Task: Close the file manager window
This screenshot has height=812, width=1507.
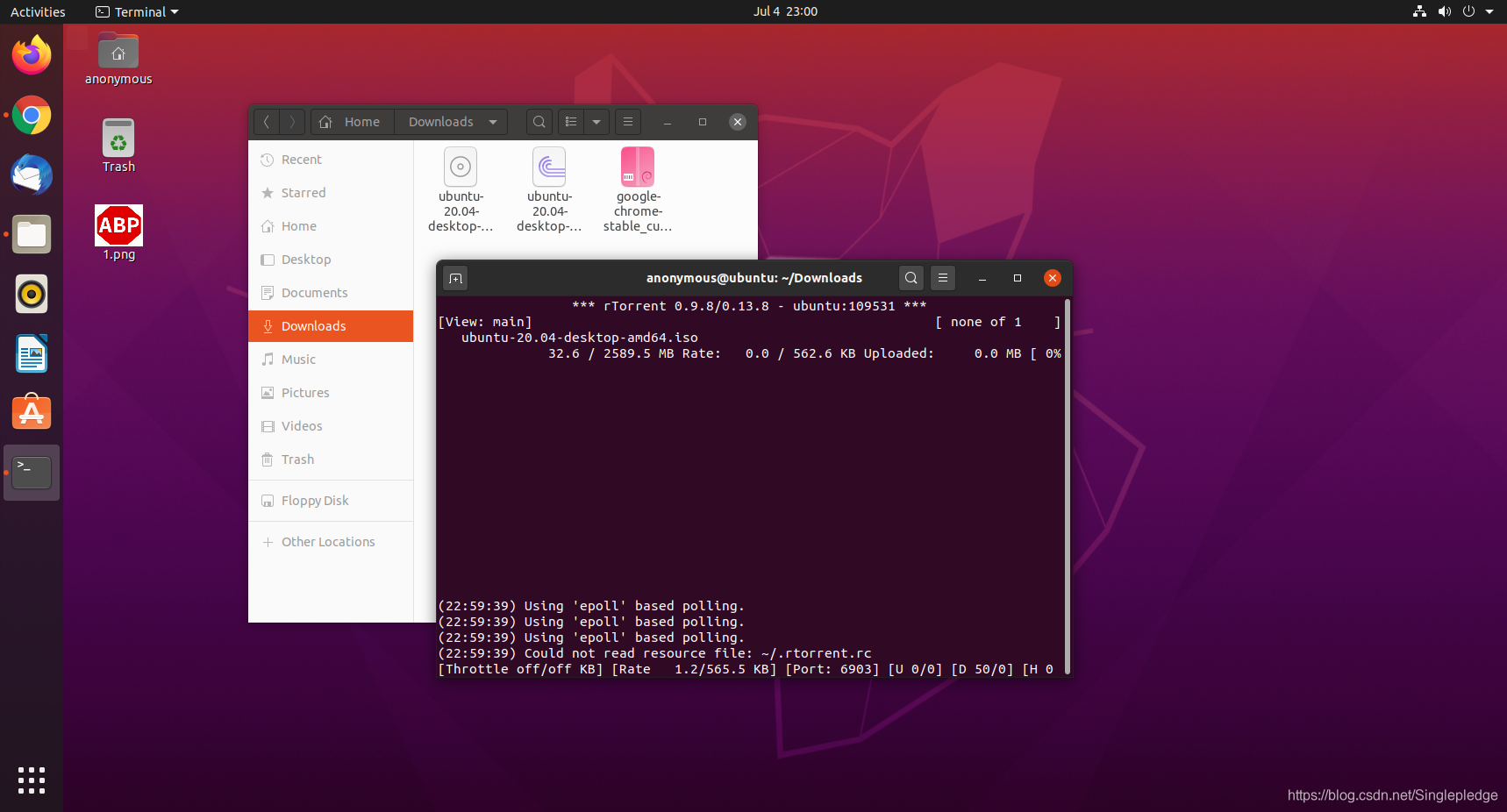Action: tap(738, 122)
